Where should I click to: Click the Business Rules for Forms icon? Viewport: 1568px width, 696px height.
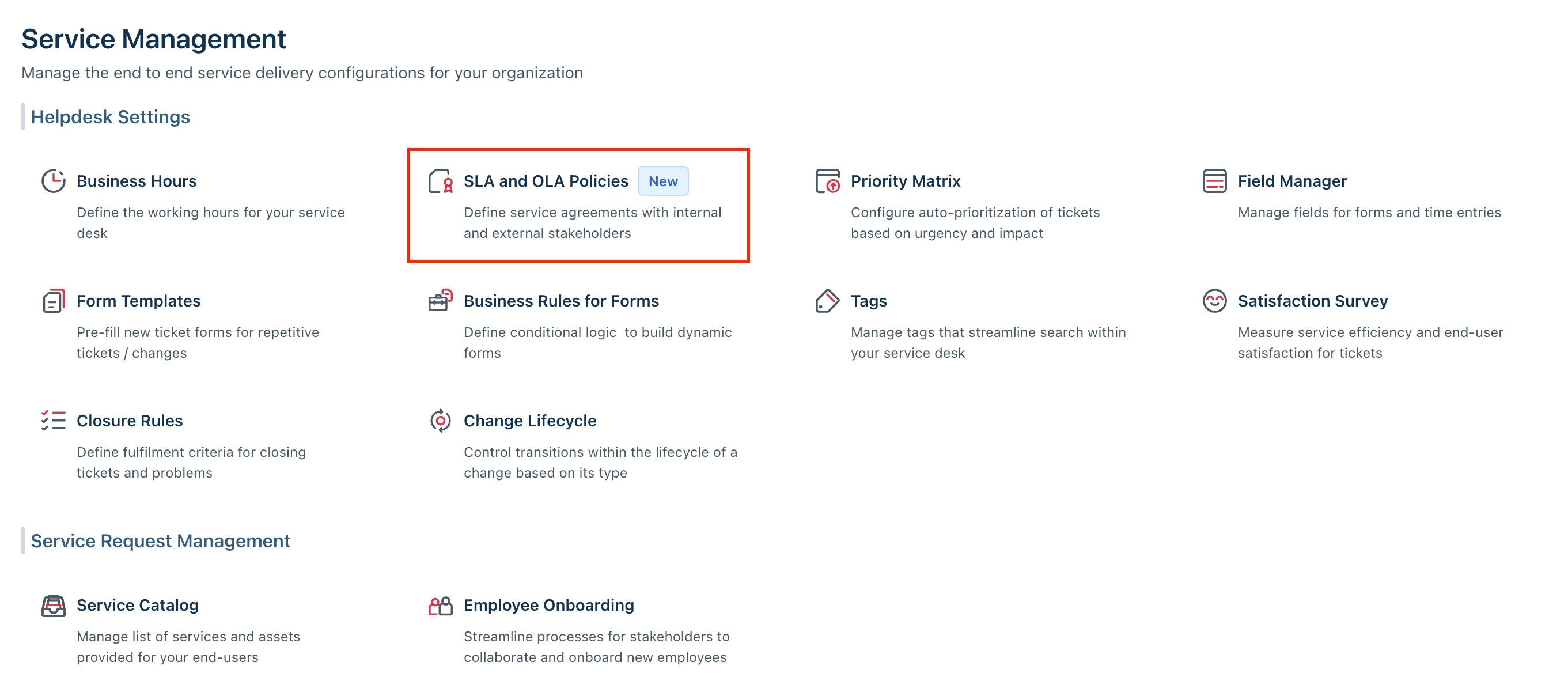(x=440, y=300)
